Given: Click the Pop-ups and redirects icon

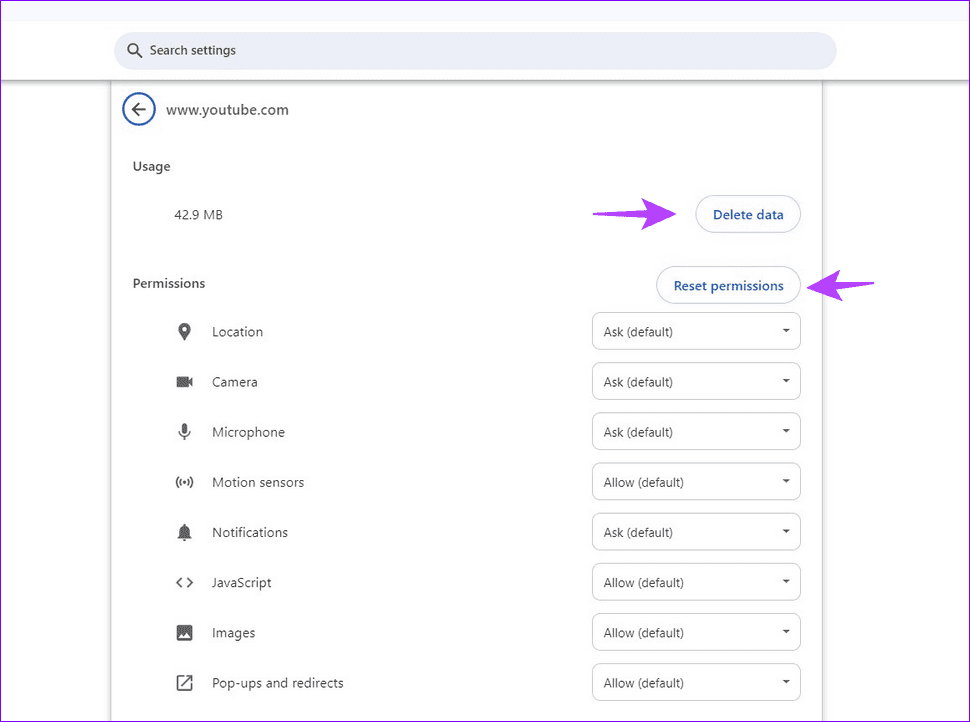Looking at the screenshot, I should click(185, 682).
